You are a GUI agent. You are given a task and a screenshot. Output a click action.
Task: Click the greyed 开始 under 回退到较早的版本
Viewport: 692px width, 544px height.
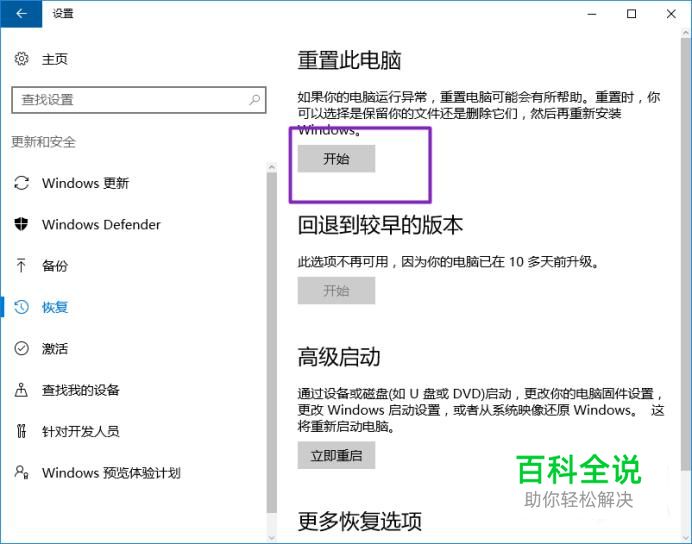336,290
